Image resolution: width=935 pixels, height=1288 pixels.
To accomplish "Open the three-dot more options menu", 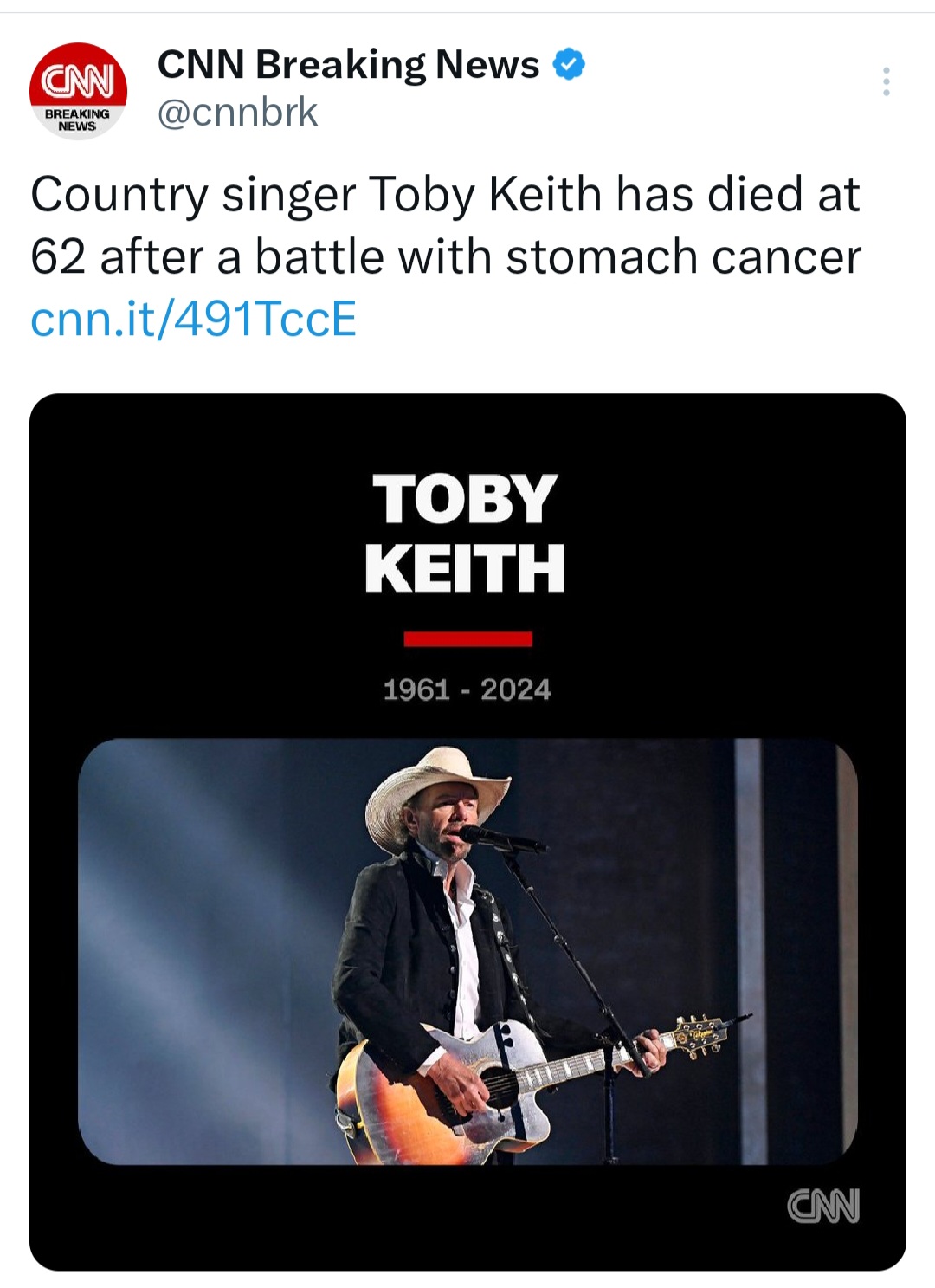I will tap(886, 81).
